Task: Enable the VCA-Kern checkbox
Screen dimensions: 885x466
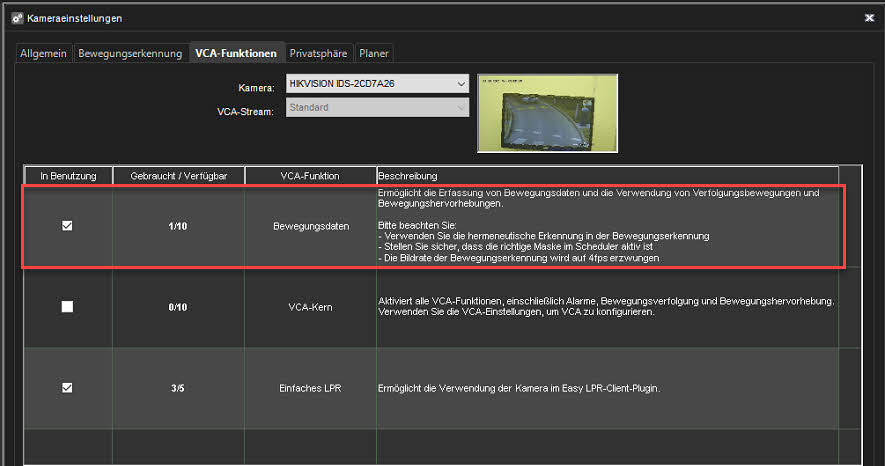Action: coord(67,307)
